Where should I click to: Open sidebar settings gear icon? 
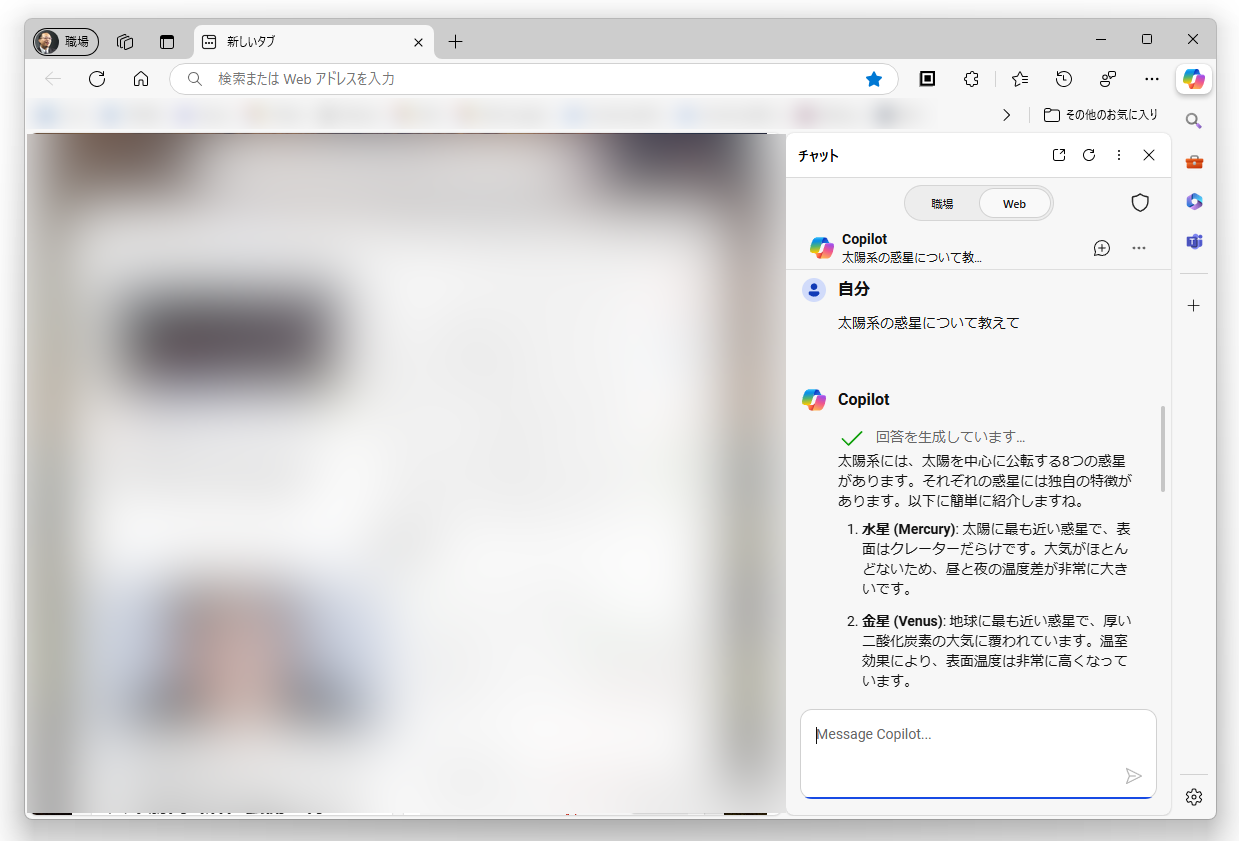1193,797
